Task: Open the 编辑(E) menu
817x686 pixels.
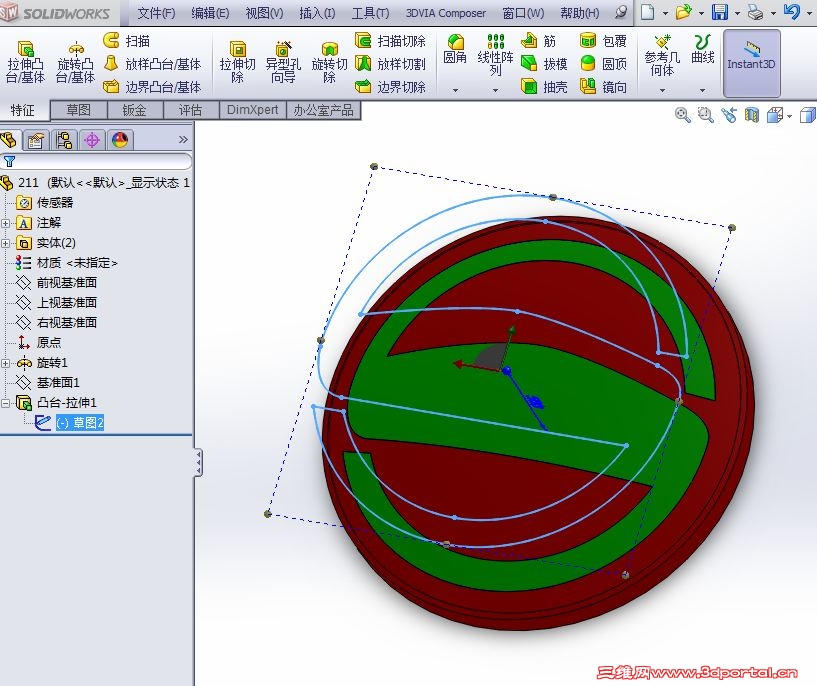Action: coord(210,13)
